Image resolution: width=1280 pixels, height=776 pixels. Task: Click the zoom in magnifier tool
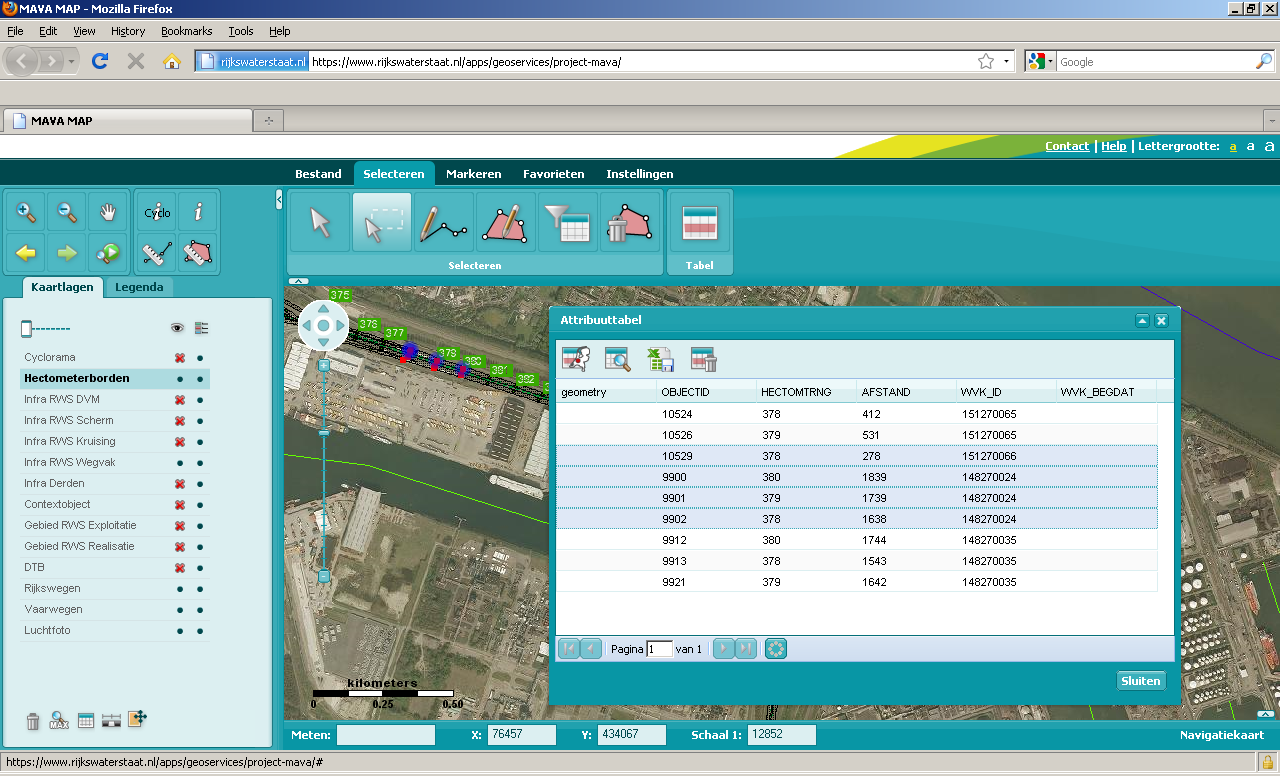(x=27, y=212)
